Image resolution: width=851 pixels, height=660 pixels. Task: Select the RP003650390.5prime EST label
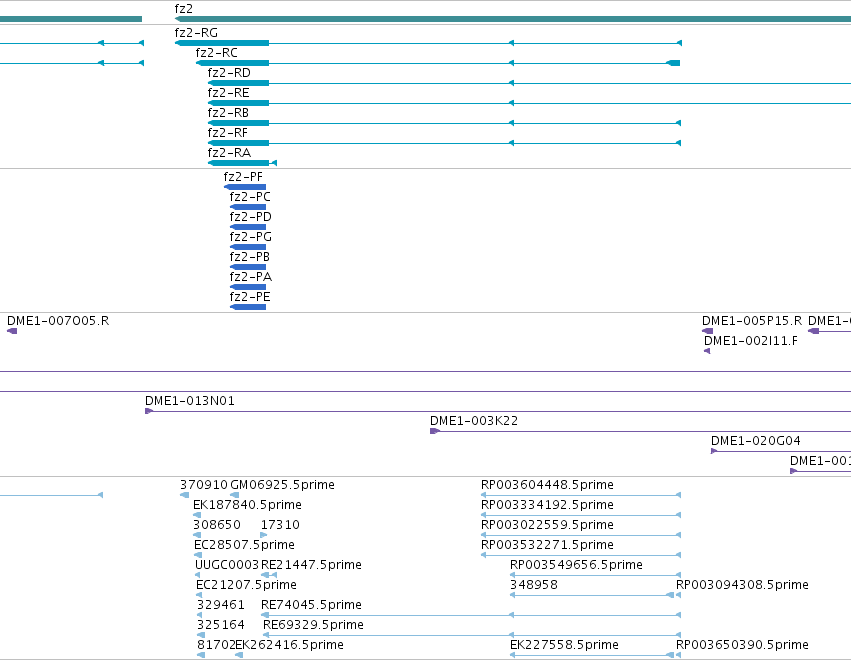(x=742, y=645)
